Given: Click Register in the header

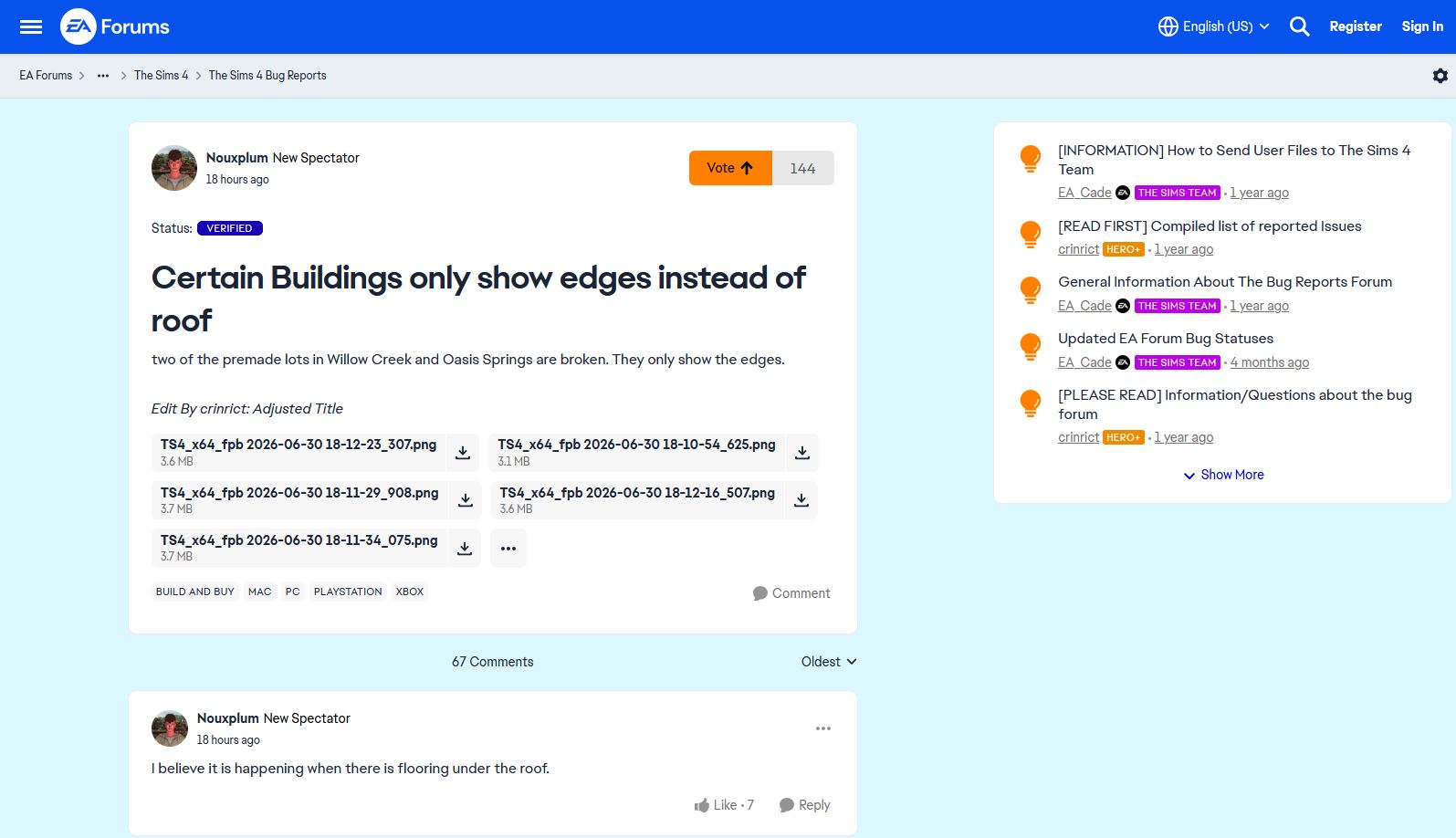Looking at the screenshot, I should pyautogui.click(x=1356, y=26).
